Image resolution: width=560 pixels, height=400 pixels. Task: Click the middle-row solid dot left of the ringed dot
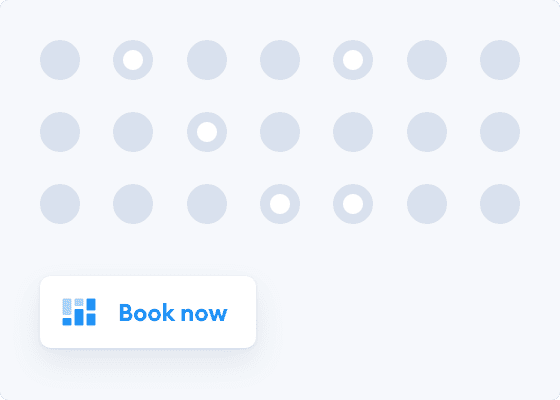pos(133,132)
